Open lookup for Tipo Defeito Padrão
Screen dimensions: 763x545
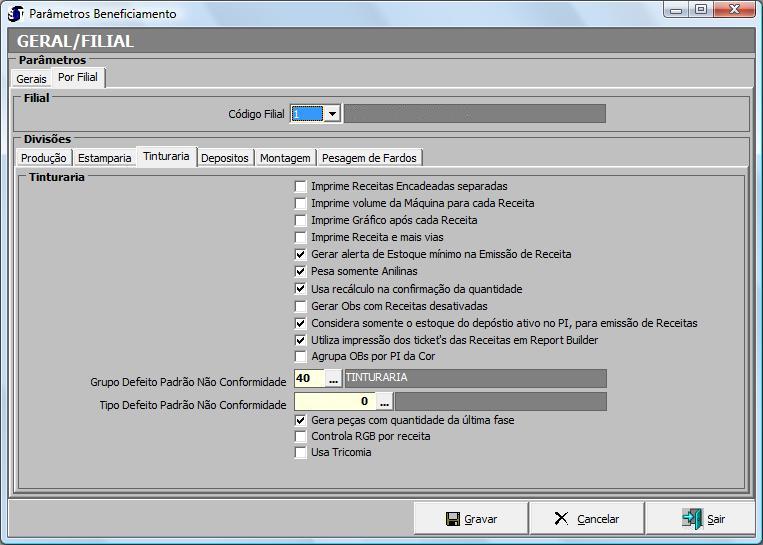tap(384, 401)
